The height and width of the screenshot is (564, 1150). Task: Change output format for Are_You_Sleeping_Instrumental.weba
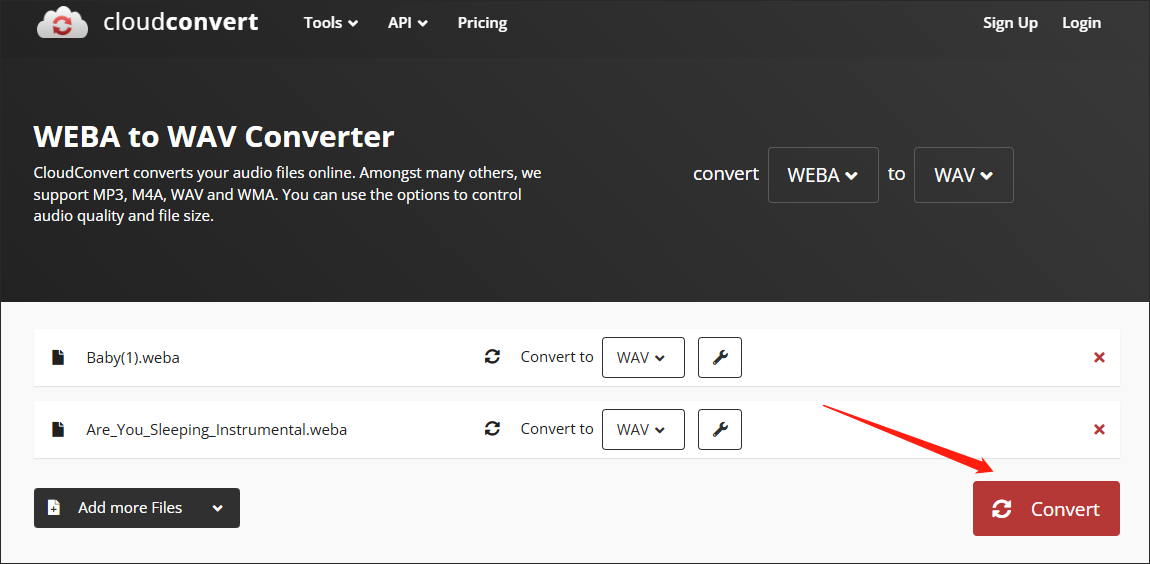pyautogui.click(x=643, y=429)
